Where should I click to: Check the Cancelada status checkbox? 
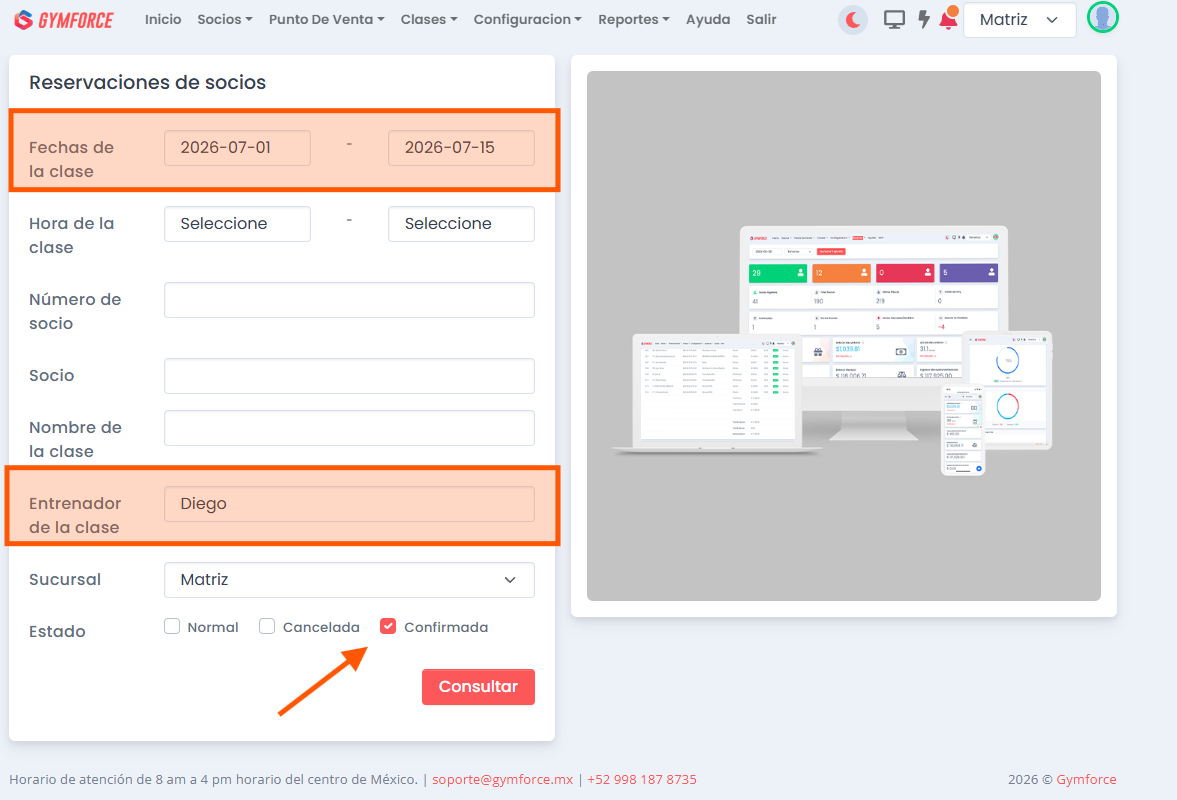[x=266, y=626]
